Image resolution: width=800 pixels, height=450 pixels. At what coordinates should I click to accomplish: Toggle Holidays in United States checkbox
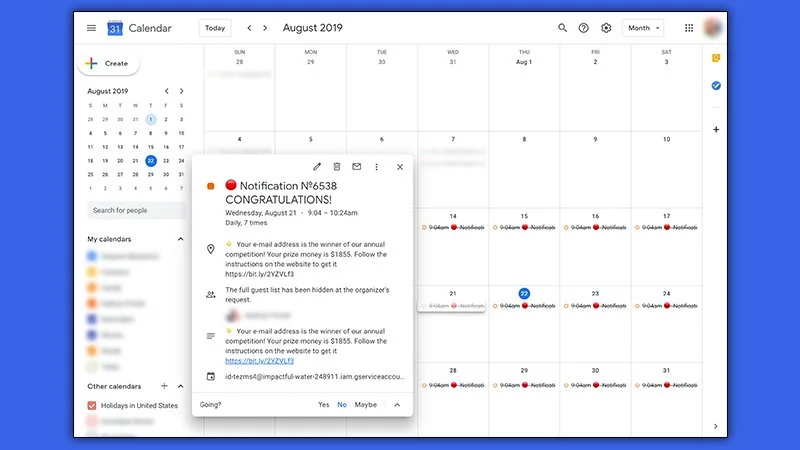[92, 405]
